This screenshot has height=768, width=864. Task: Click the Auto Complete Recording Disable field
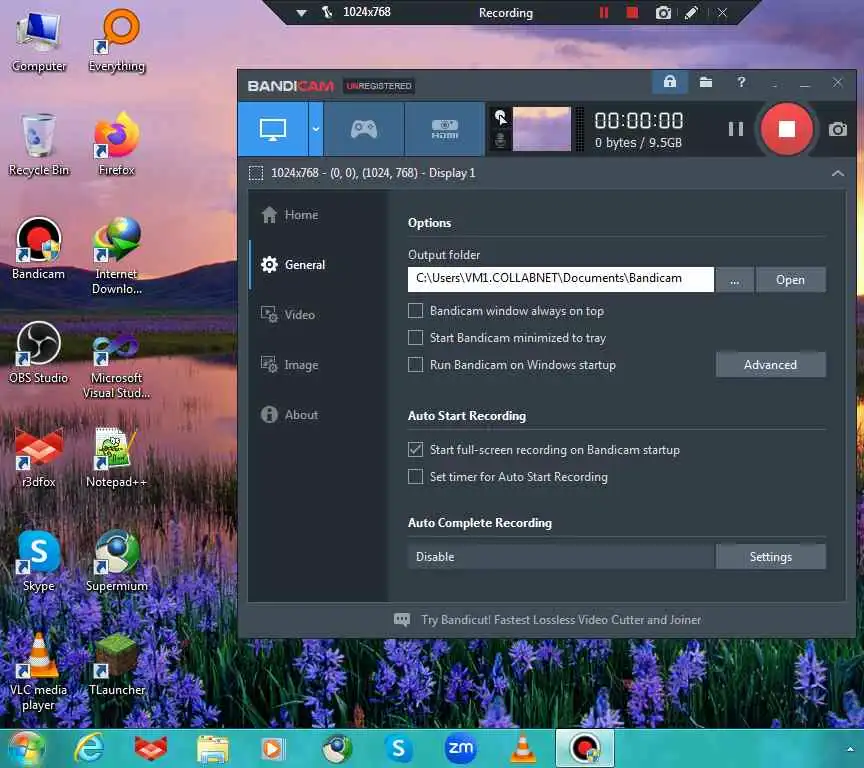pos(561,556)
